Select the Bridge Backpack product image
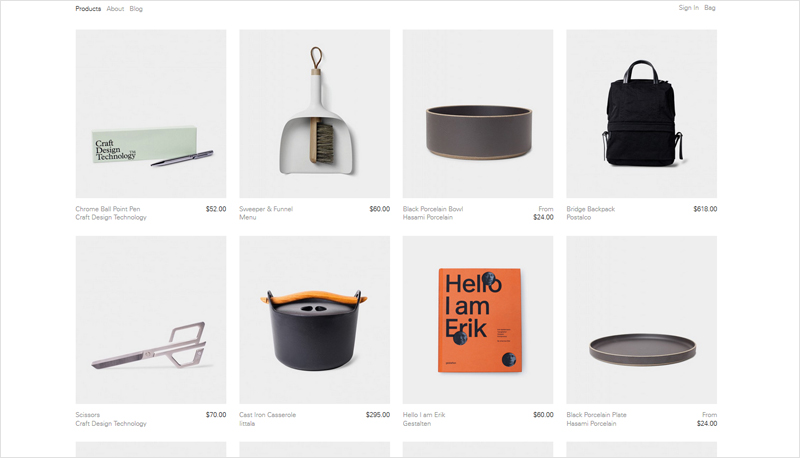The width and height of the screenshot is (800, 458). (642, 114)
